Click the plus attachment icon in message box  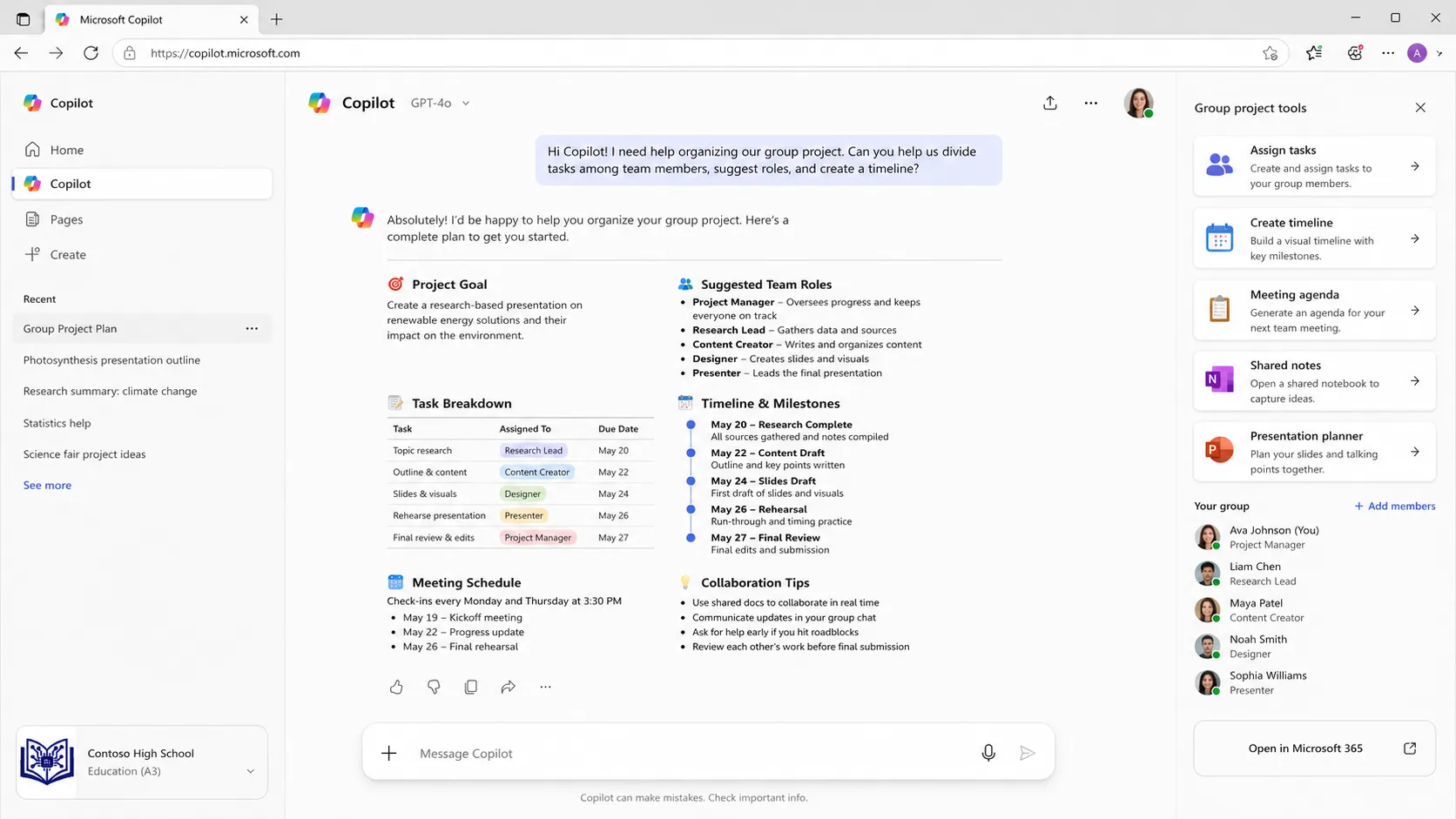point(389,753)
